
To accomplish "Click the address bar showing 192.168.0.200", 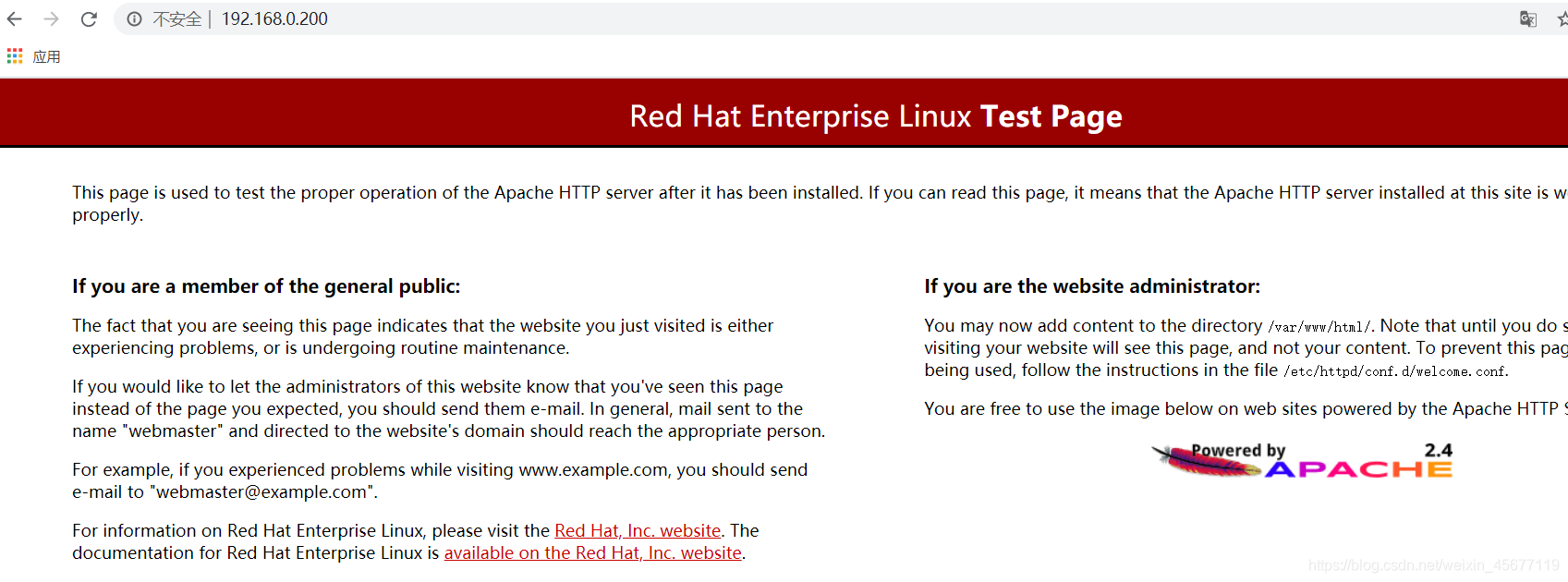I will pyautogui.click(x=813, y=19).
